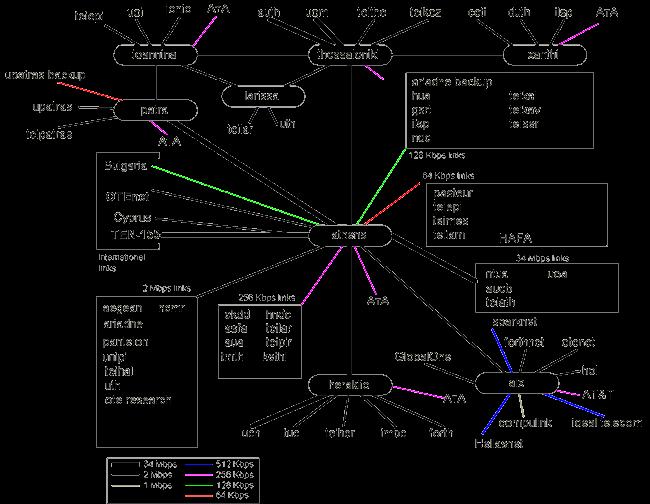Select the central athens network node
Viewport: 650px width, 504px height.
pyautogui.click(x=350, y=235)
